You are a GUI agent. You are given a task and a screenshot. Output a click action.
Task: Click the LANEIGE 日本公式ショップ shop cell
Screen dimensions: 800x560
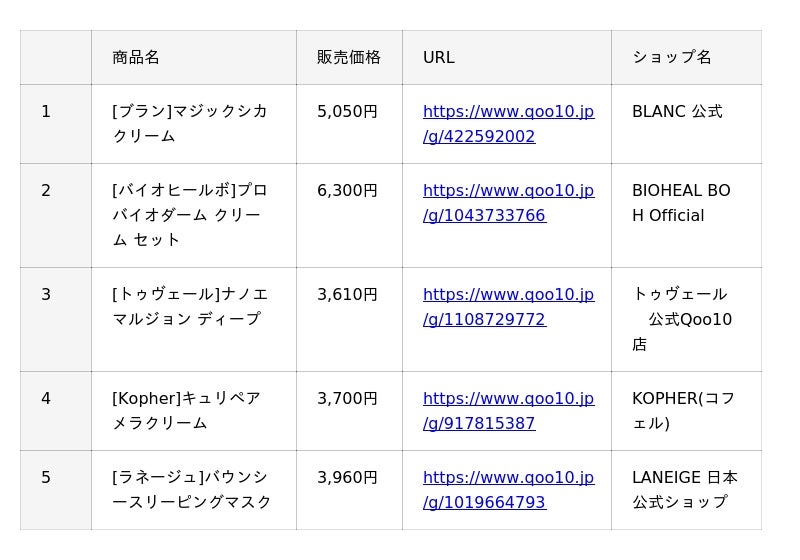(684, 490)
